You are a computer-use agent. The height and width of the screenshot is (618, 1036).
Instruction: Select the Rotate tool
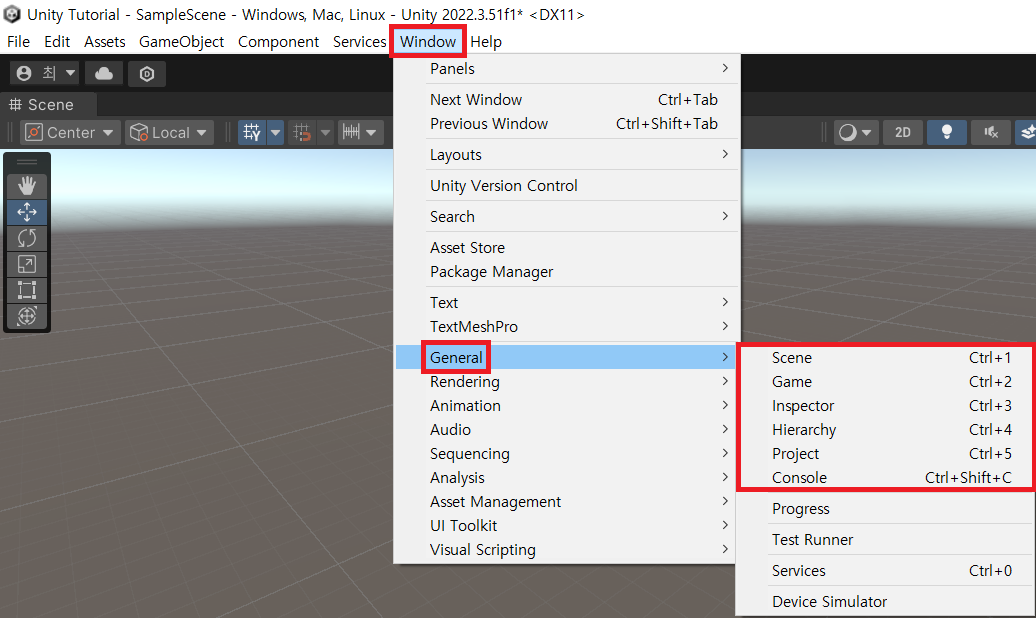26,238
